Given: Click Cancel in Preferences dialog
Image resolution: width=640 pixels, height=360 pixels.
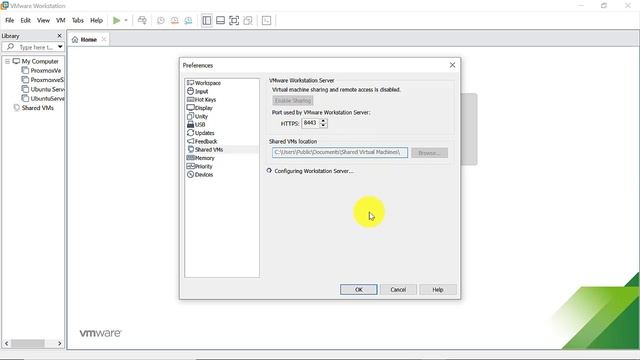Looking at the screenshot, I should [x=398, y=289].
